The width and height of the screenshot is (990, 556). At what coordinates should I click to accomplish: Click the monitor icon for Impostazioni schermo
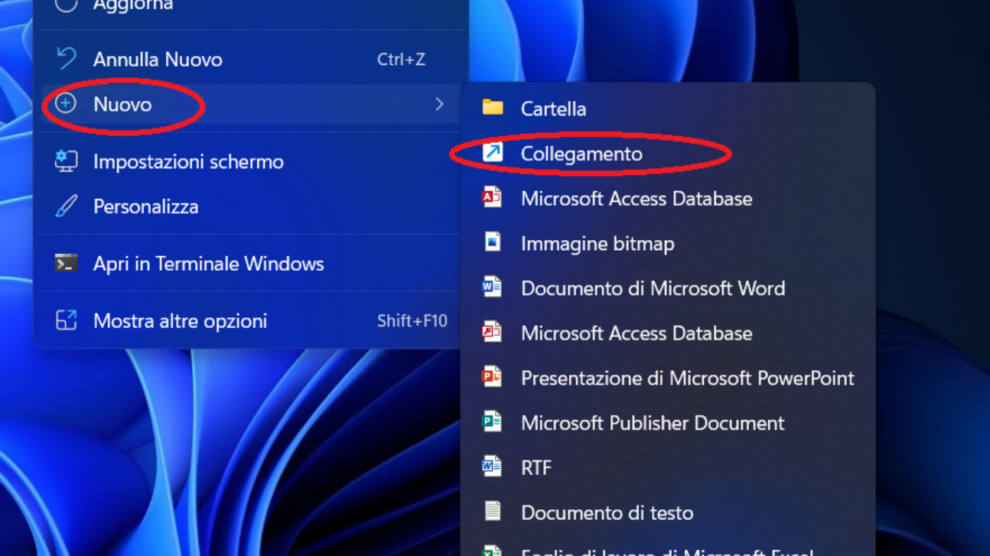point(66,161)
